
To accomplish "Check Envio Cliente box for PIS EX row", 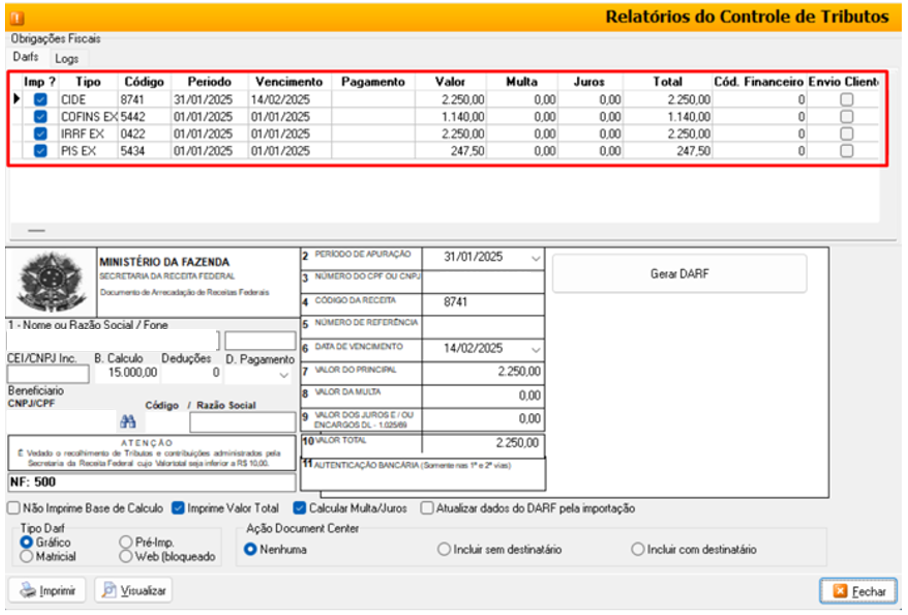I will 847,151.
